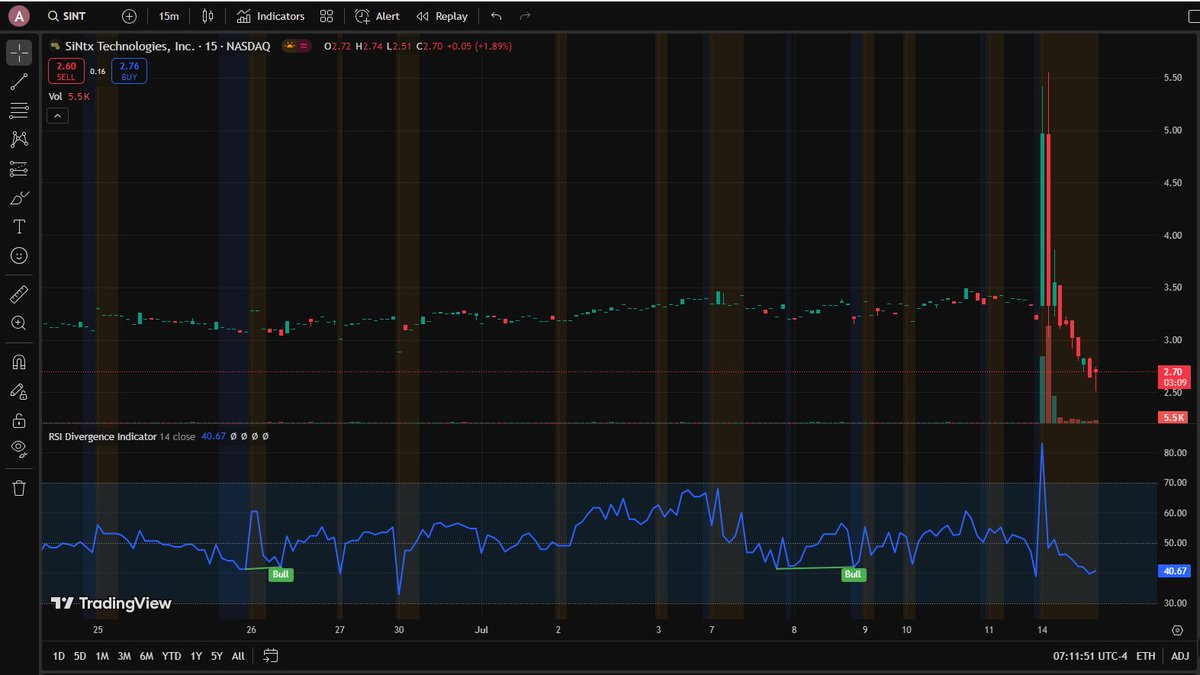1200x675 pixels.
Task: Open forecasting and measurement tools
Action: [x=19, y=168]
